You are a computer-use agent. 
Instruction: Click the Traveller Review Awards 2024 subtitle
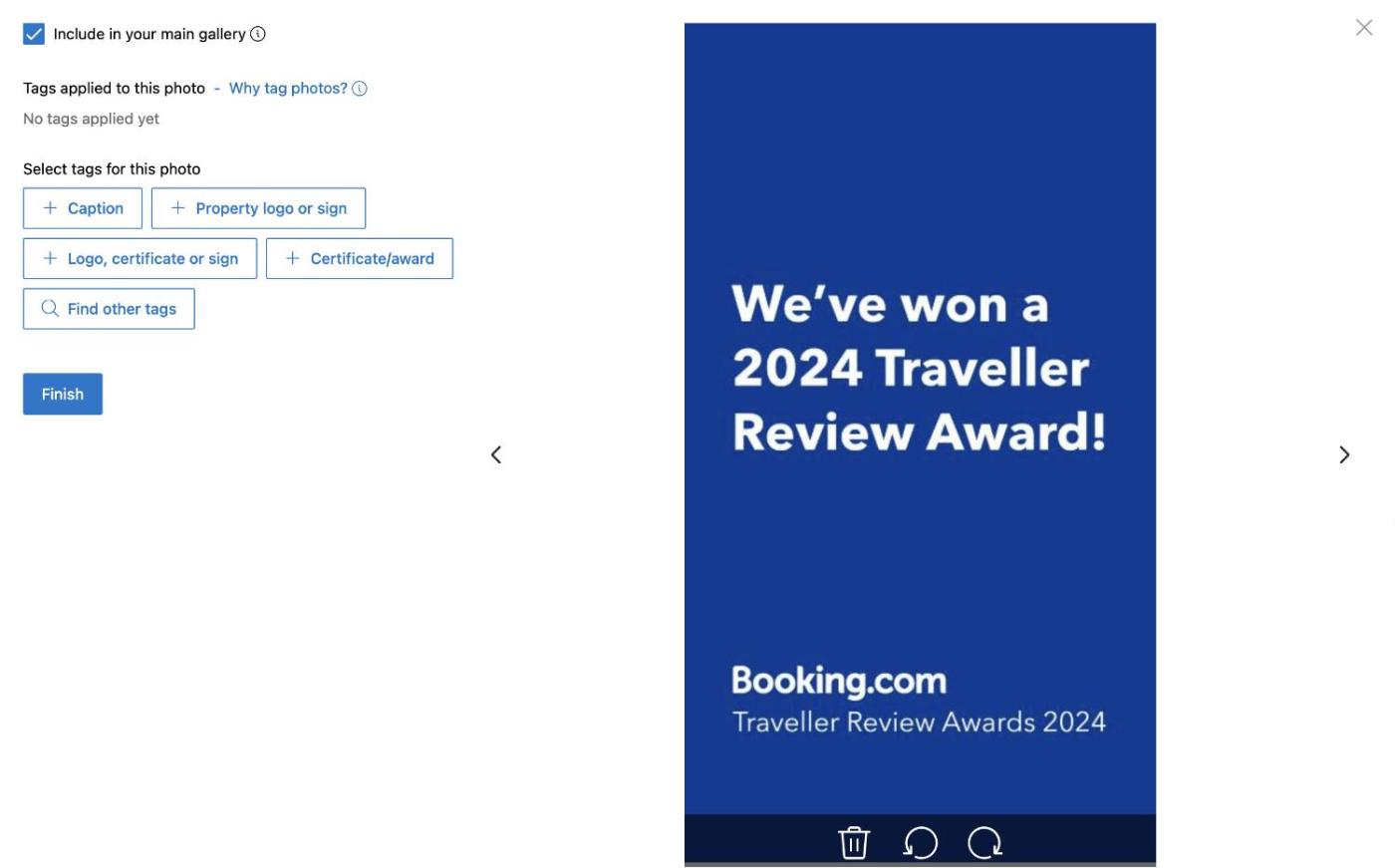(x=919, y=722)
